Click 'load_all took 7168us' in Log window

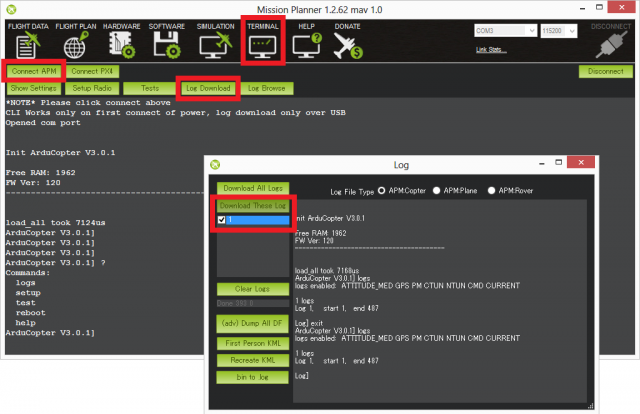tap(327, 271)
